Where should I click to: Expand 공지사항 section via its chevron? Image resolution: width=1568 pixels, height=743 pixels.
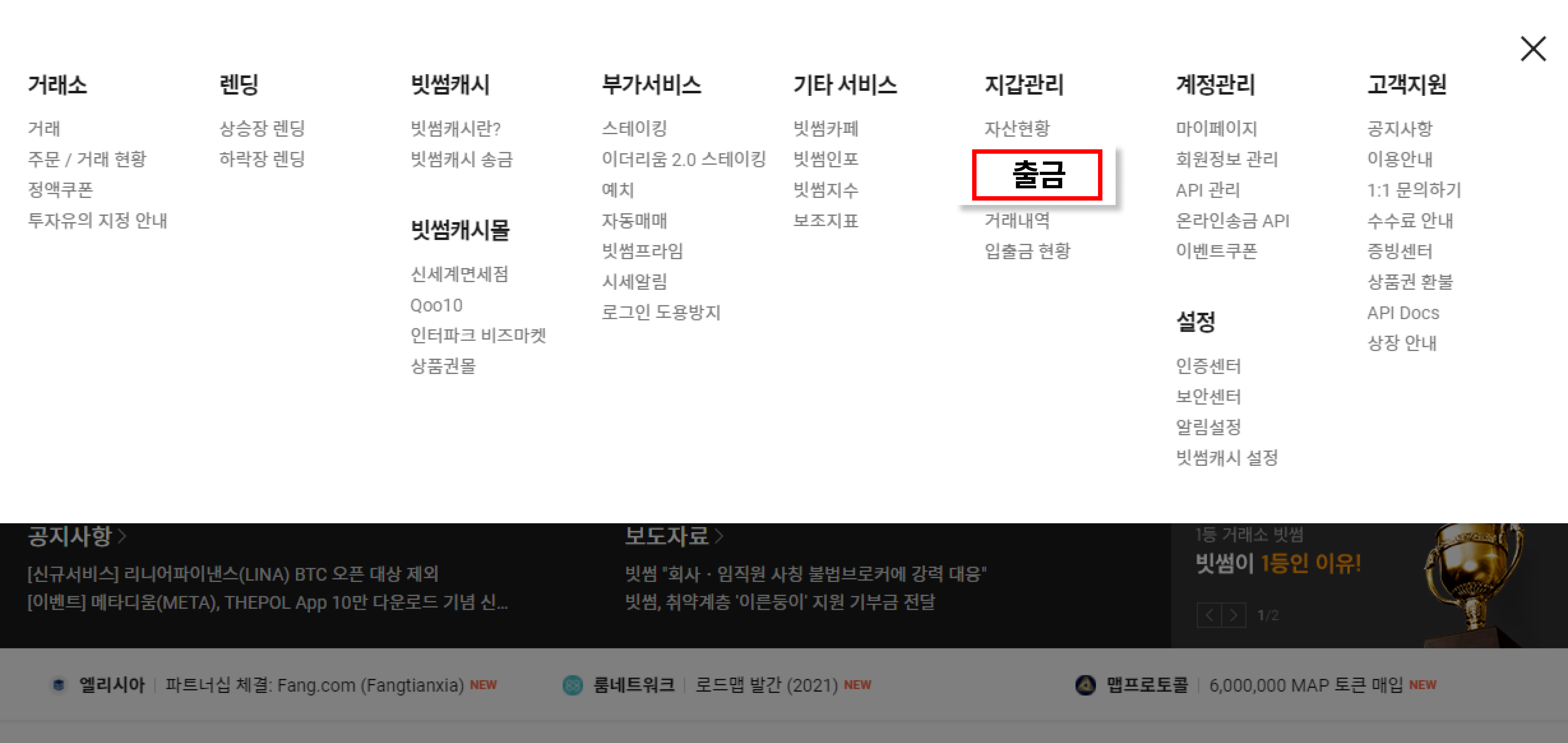[x=122, y=536]
